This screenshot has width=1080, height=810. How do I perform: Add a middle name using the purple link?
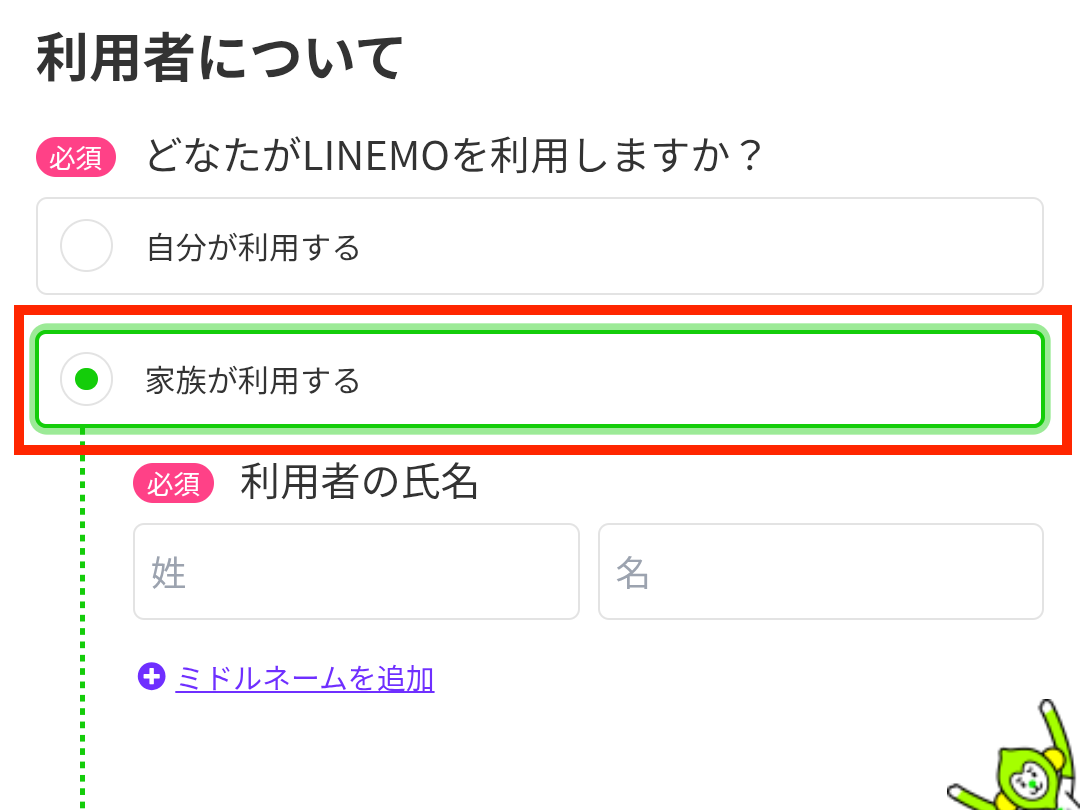pos(303,679)
